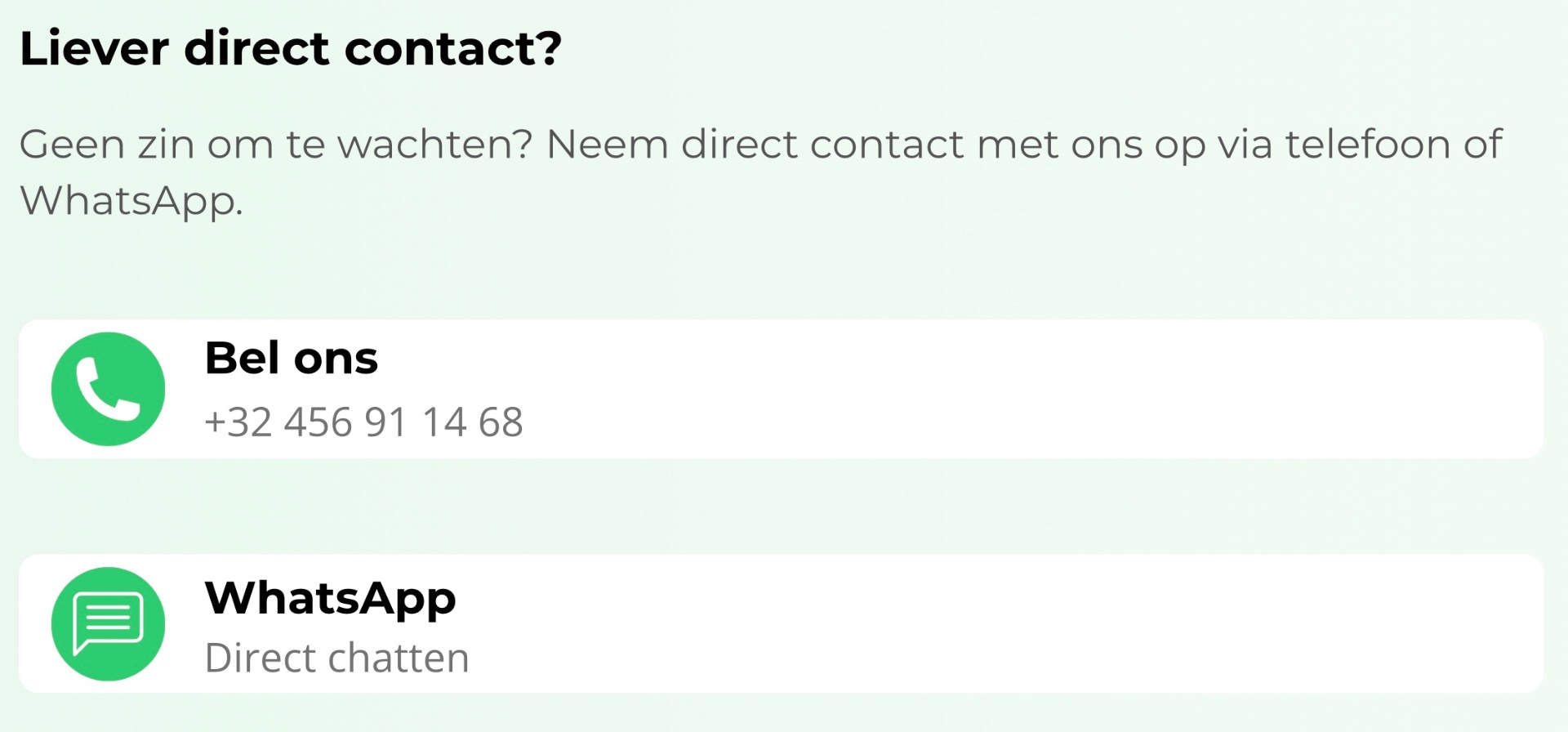Open the WhatsApp title link
Image resolution: width=1568 pixels, height=732 pixels.
[330, 598]
